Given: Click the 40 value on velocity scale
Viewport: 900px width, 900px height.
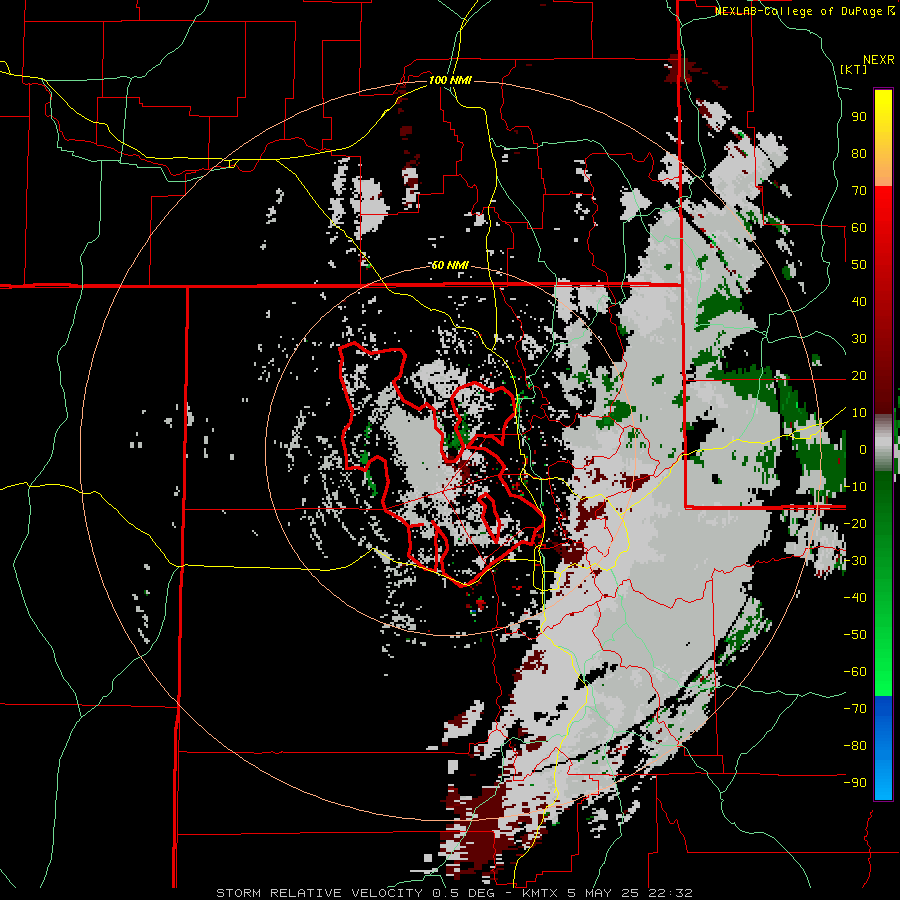Looking at the screenshot, I should pos(859,301).
